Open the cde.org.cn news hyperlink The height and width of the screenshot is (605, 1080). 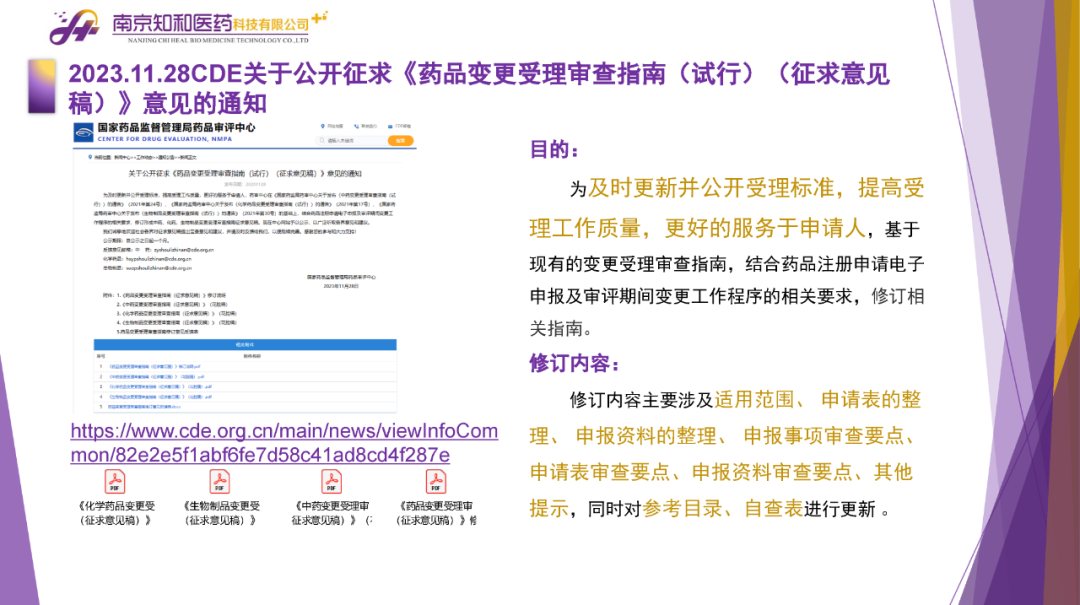[x=283, y=443]
